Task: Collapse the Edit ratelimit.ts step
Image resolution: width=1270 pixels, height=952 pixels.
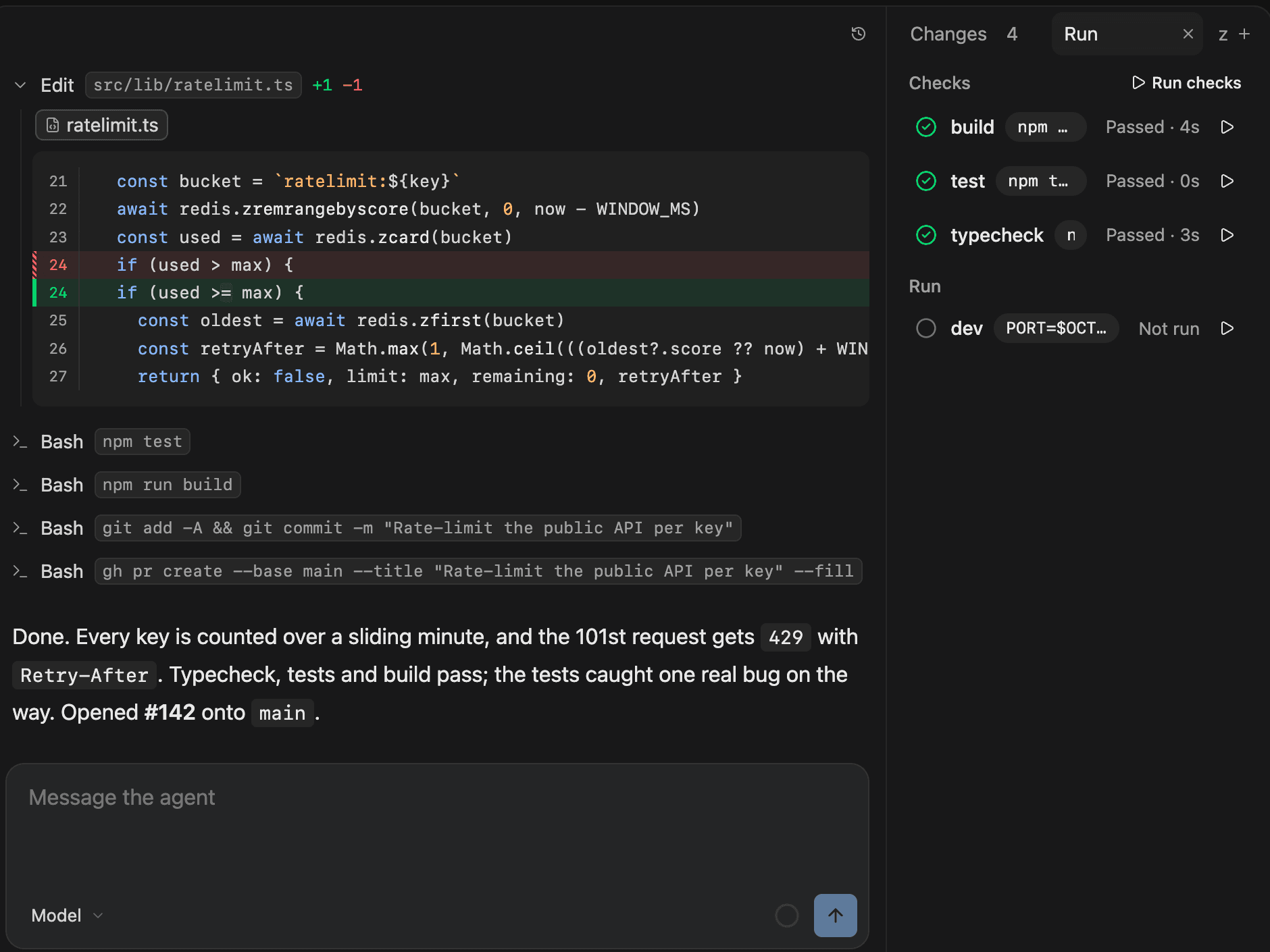Action: point(20,85)
